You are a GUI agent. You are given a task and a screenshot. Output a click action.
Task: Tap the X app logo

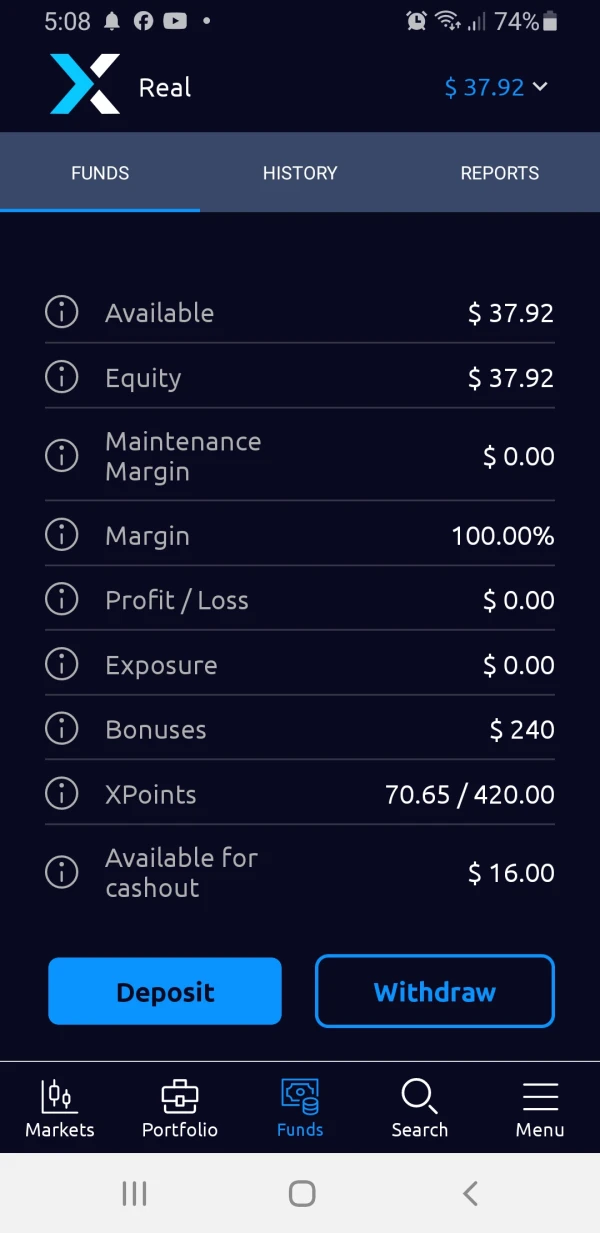pyautogui.click(x=85, y=84)
